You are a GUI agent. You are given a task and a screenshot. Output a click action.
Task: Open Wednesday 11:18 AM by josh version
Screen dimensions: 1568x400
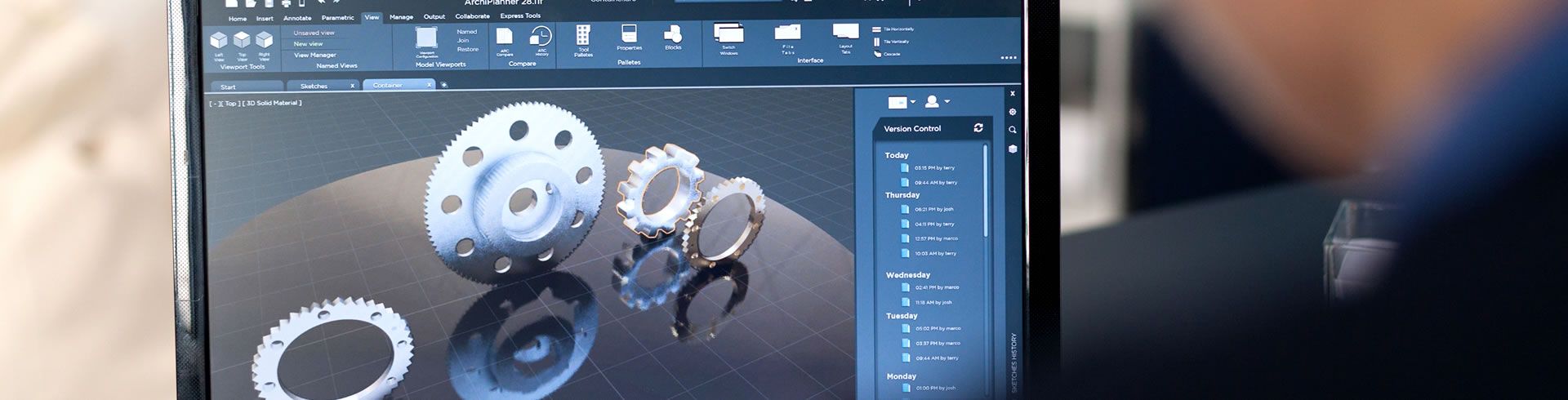coord(927,303)
